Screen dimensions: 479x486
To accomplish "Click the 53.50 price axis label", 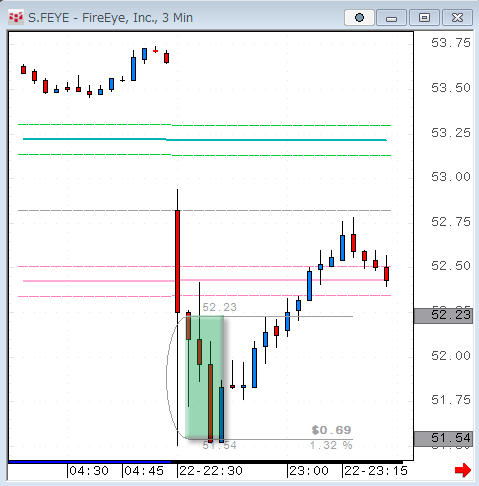I will (451, 88).
